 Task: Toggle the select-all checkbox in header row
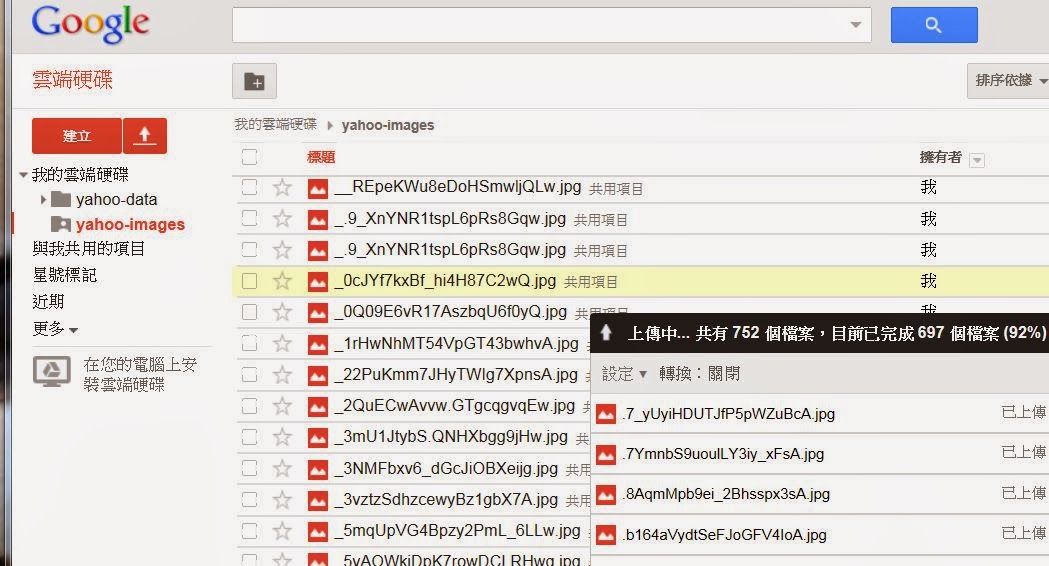250,157
